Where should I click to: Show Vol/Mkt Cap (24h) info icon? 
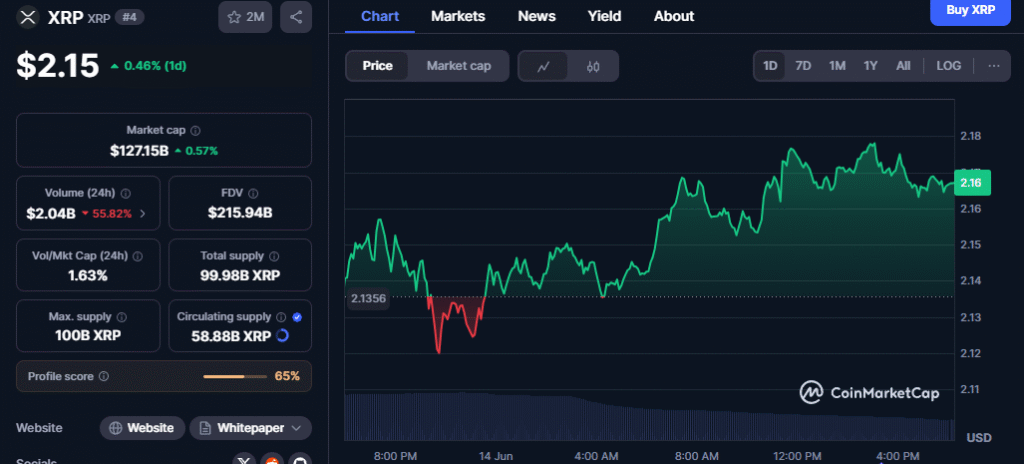point(138,257)
